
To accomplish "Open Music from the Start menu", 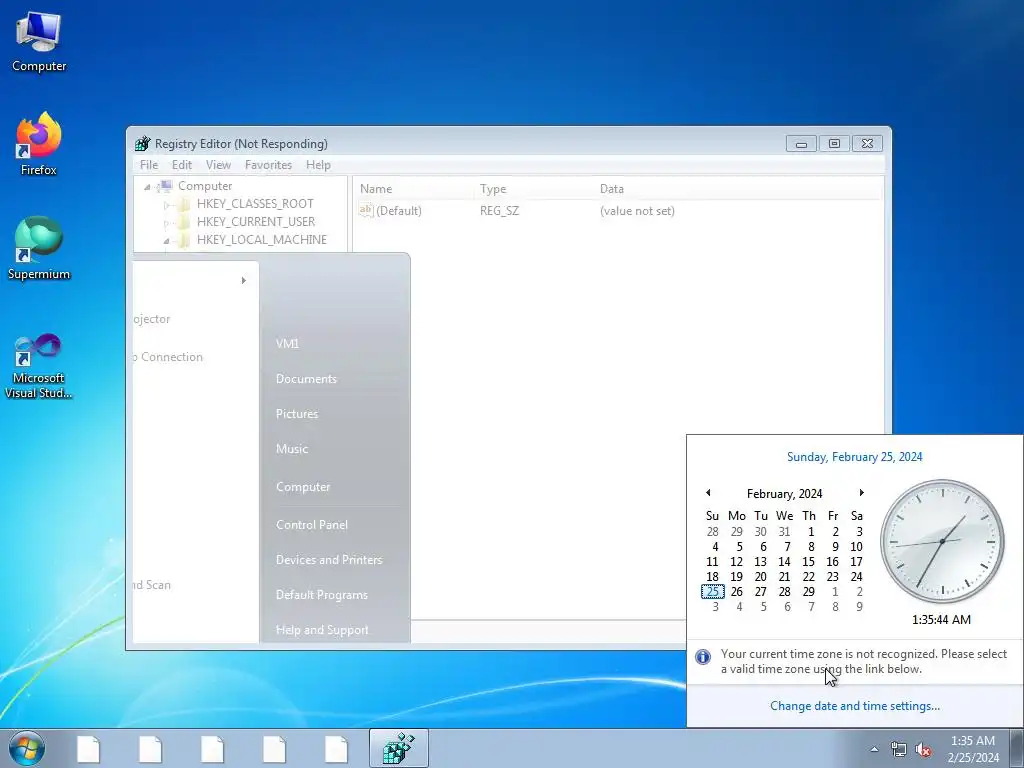I will click(x=292, y=449).
